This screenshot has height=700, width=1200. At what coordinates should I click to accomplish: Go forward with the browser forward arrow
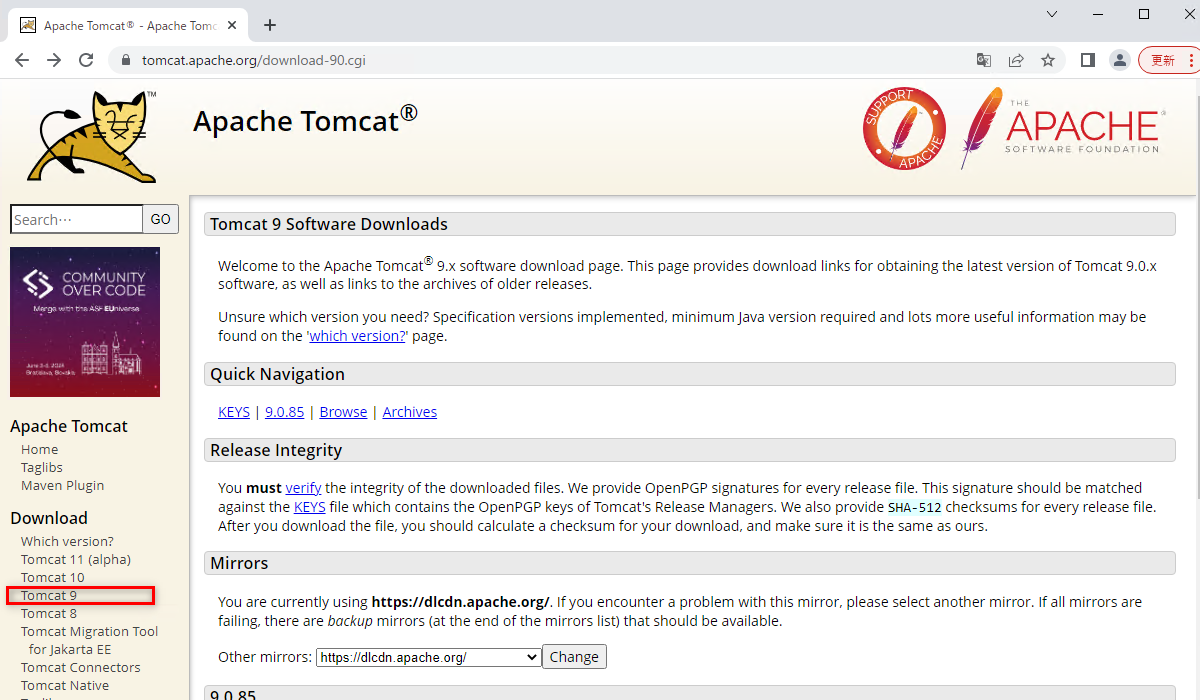[54, 60]
